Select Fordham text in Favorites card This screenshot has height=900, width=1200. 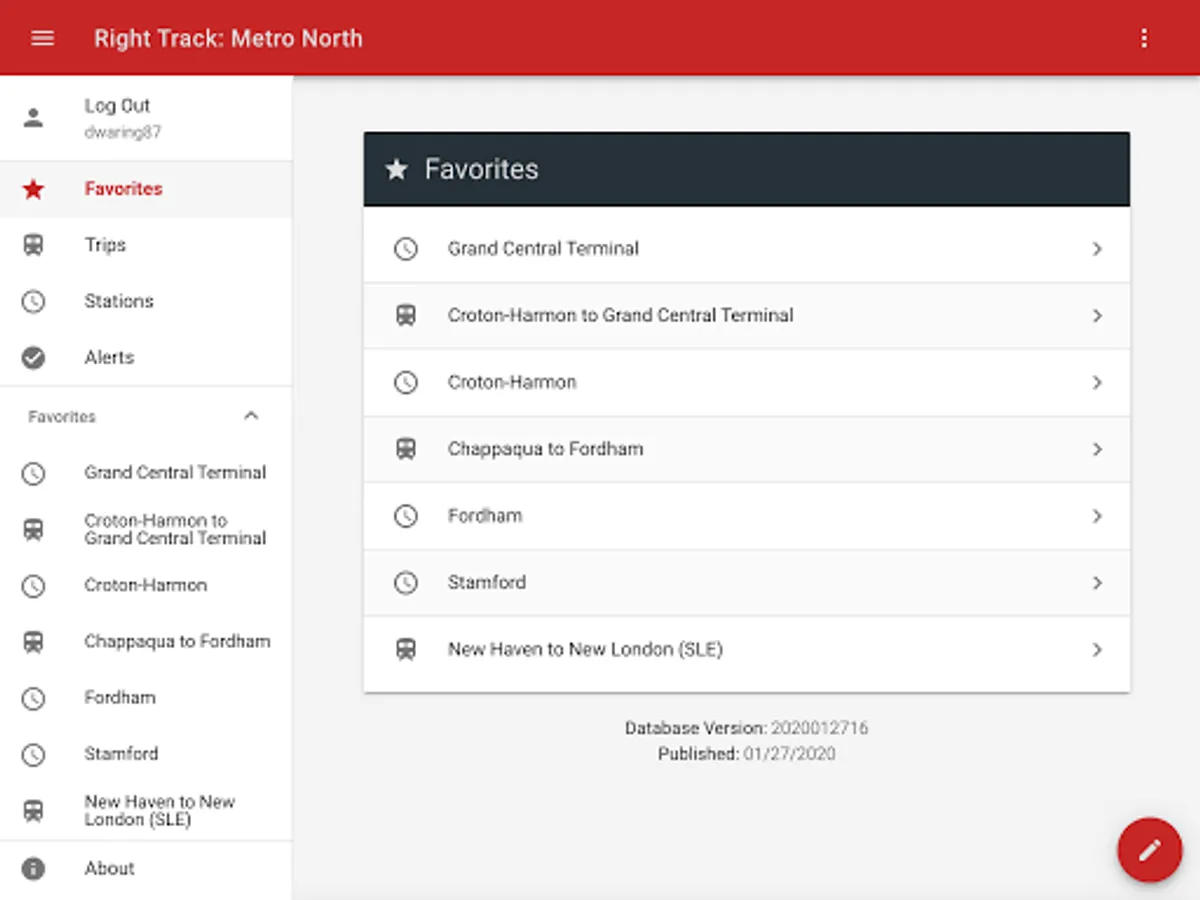click(x=485, y=516)
